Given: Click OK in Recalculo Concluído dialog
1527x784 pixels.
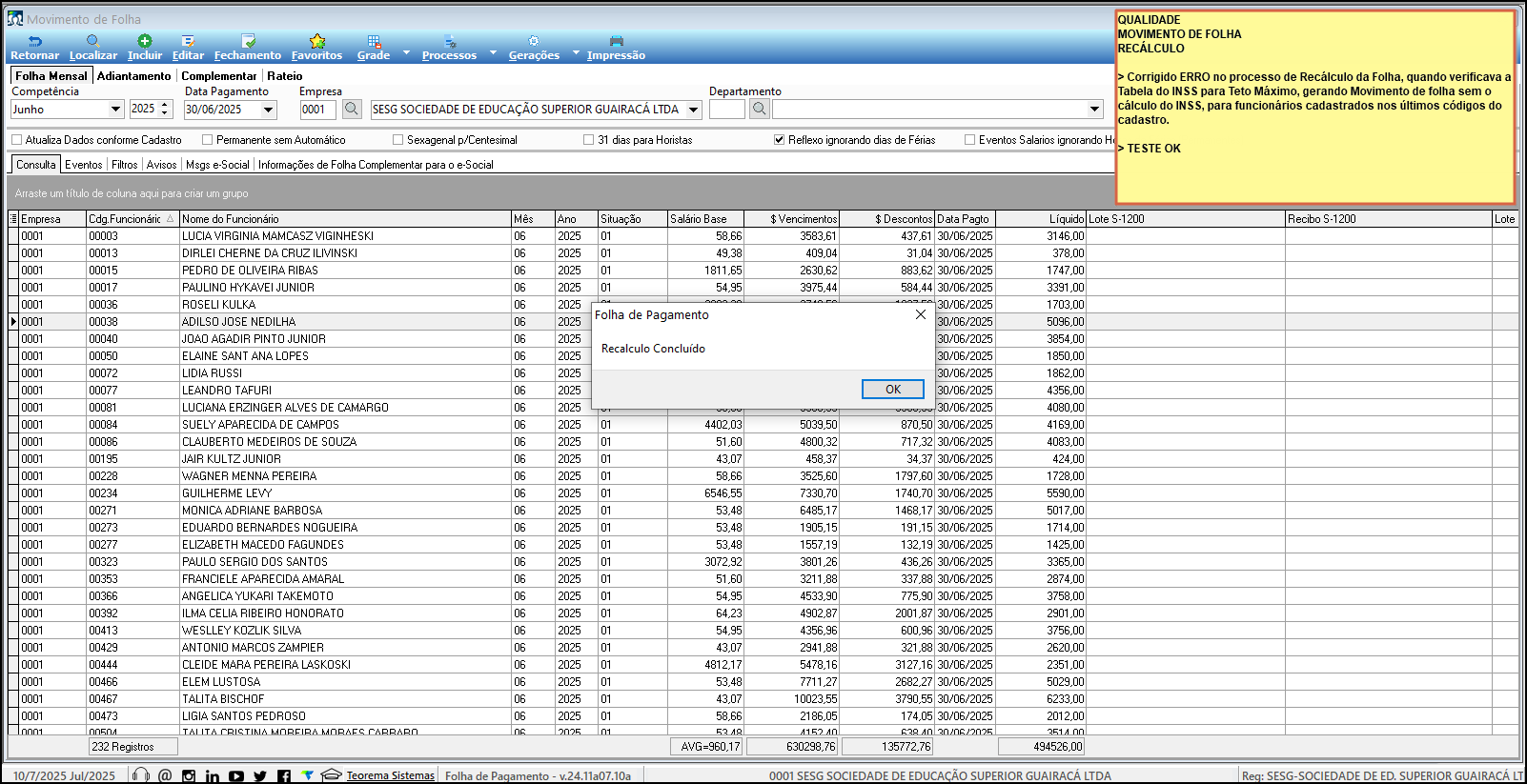Looking at the screenshot, I should point(893,389).
